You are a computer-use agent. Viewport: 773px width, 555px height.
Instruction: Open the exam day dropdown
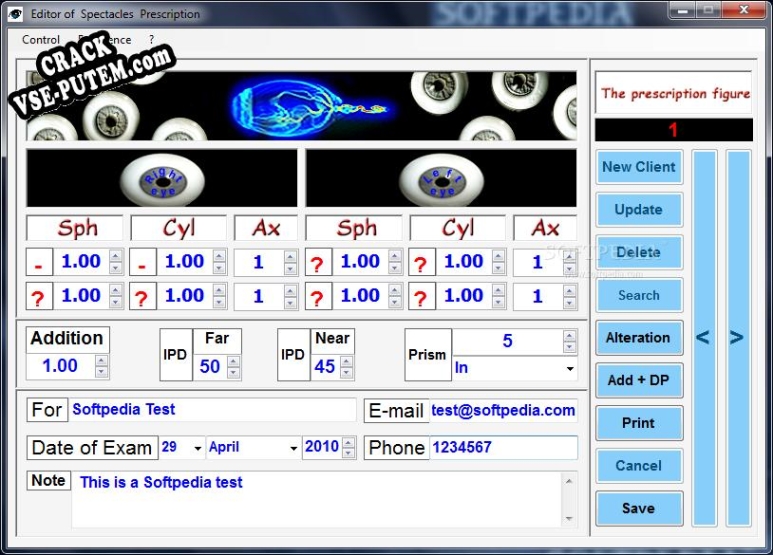coord(198,448)
